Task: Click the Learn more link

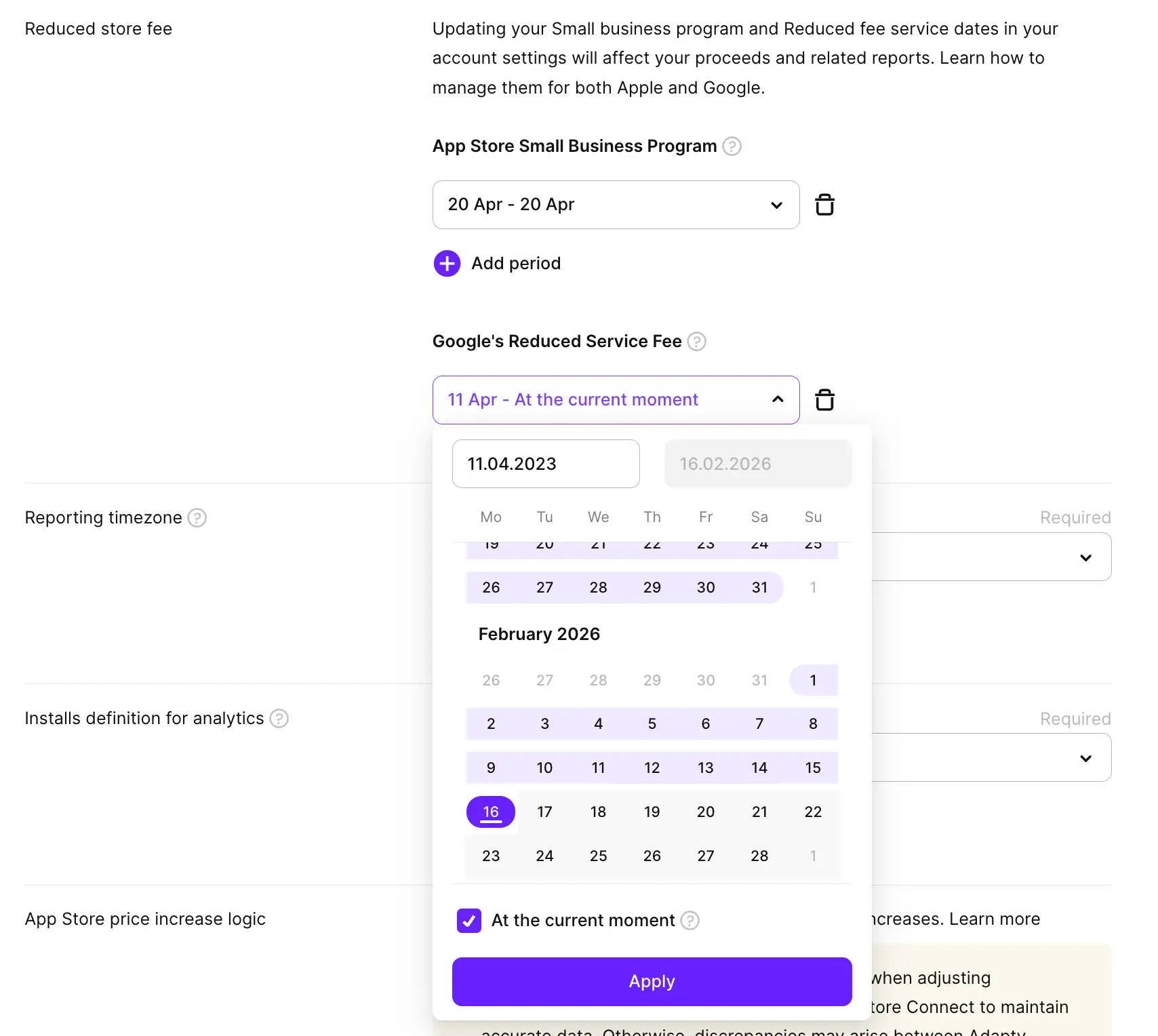Action: (995, 919)
